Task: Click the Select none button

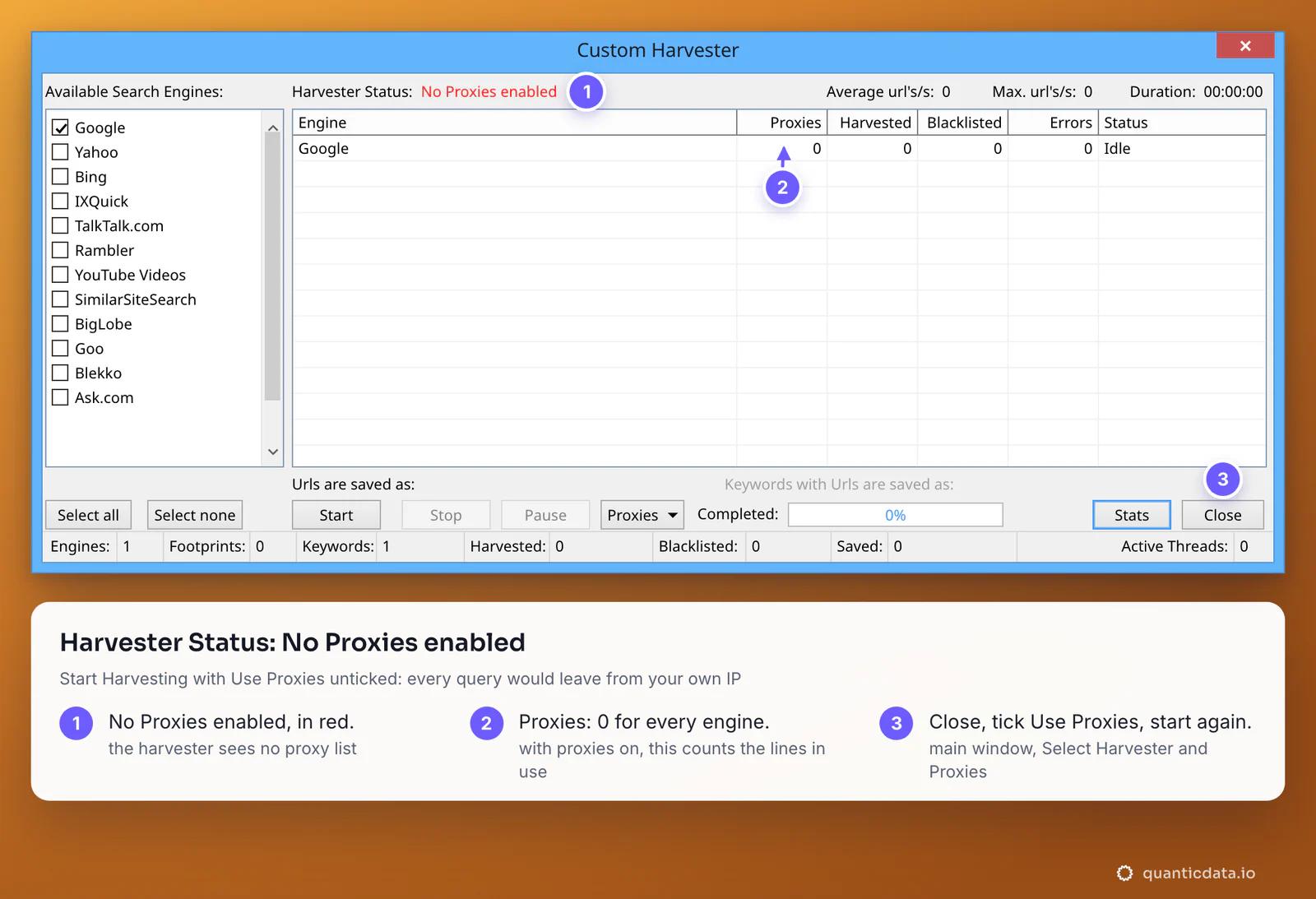Action: [195, 515]
